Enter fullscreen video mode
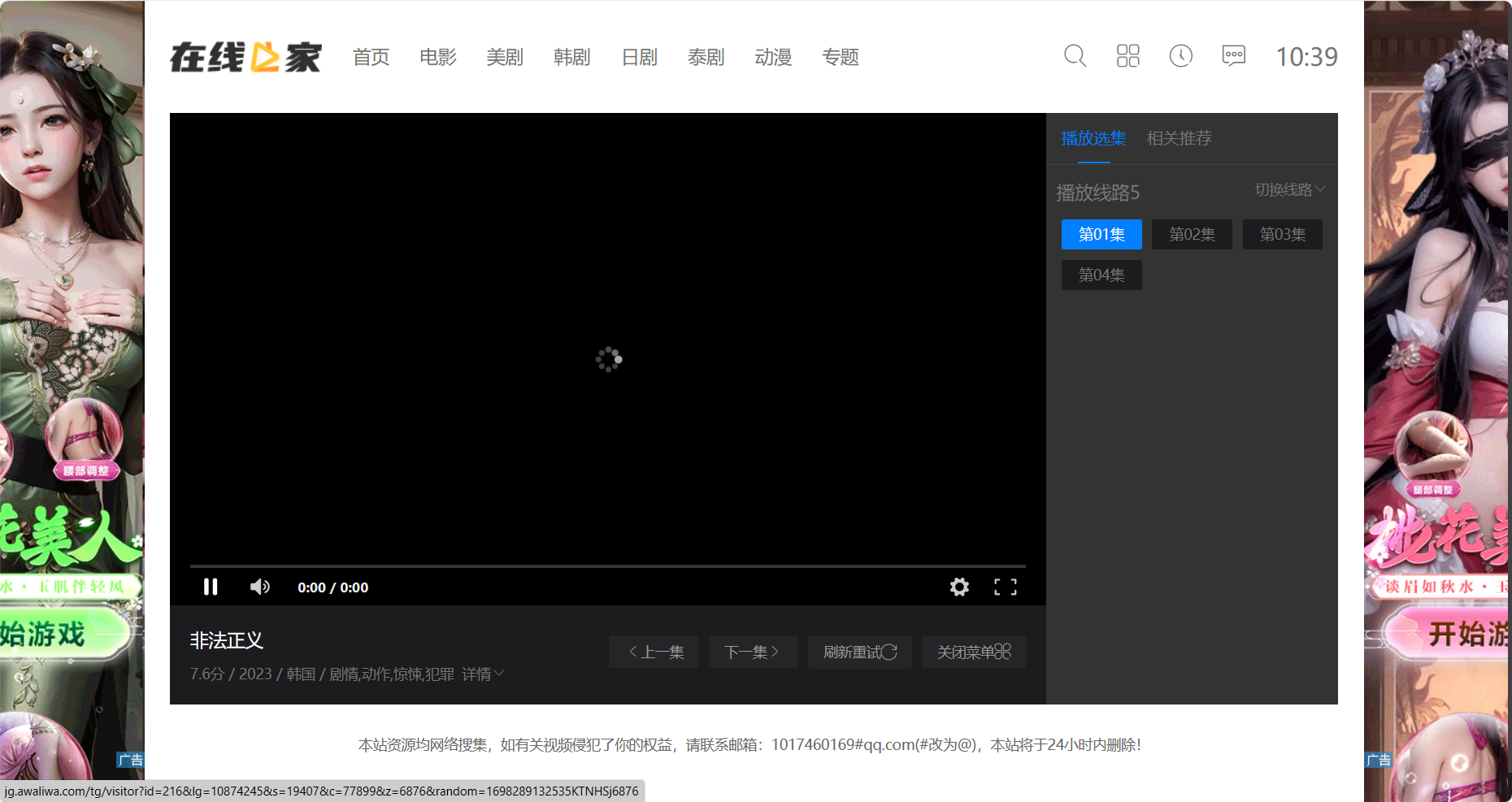The width and height of the screenshot is (1512, 802). click(1005, 587)
